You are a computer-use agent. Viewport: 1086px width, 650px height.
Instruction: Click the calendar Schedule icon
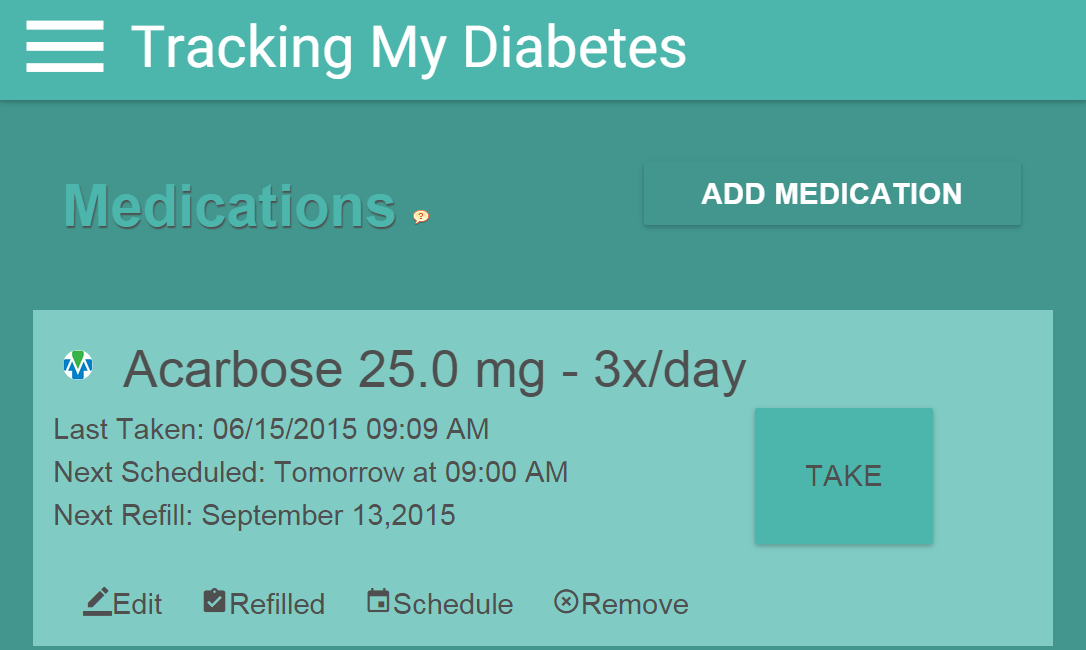378,601
